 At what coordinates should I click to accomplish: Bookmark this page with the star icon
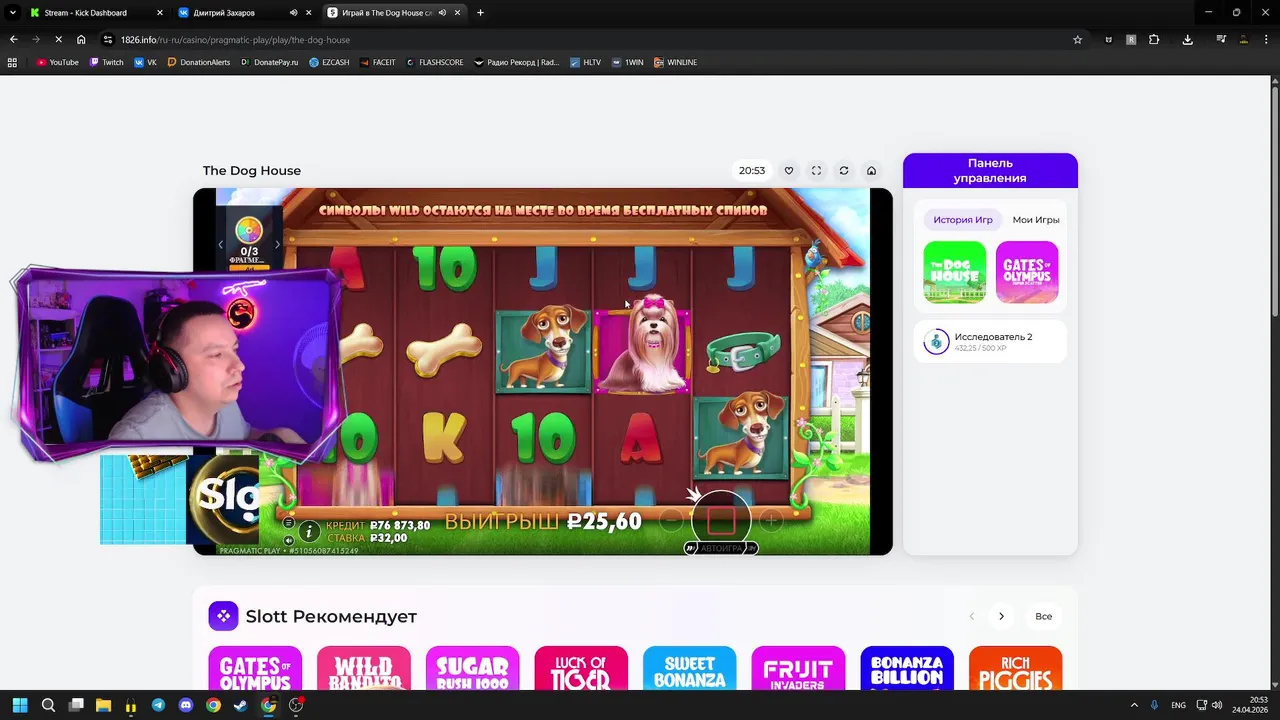pyautogui.click(x=1077, y=40)
